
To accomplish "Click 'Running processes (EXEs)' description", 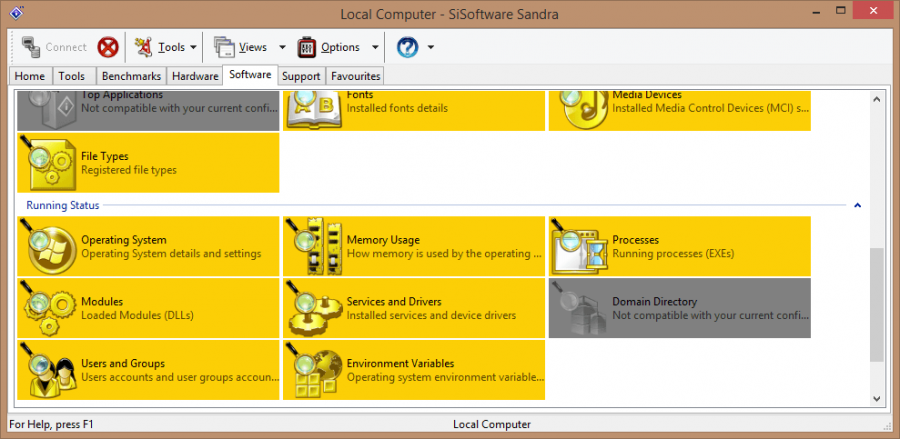I will point(673,253).
